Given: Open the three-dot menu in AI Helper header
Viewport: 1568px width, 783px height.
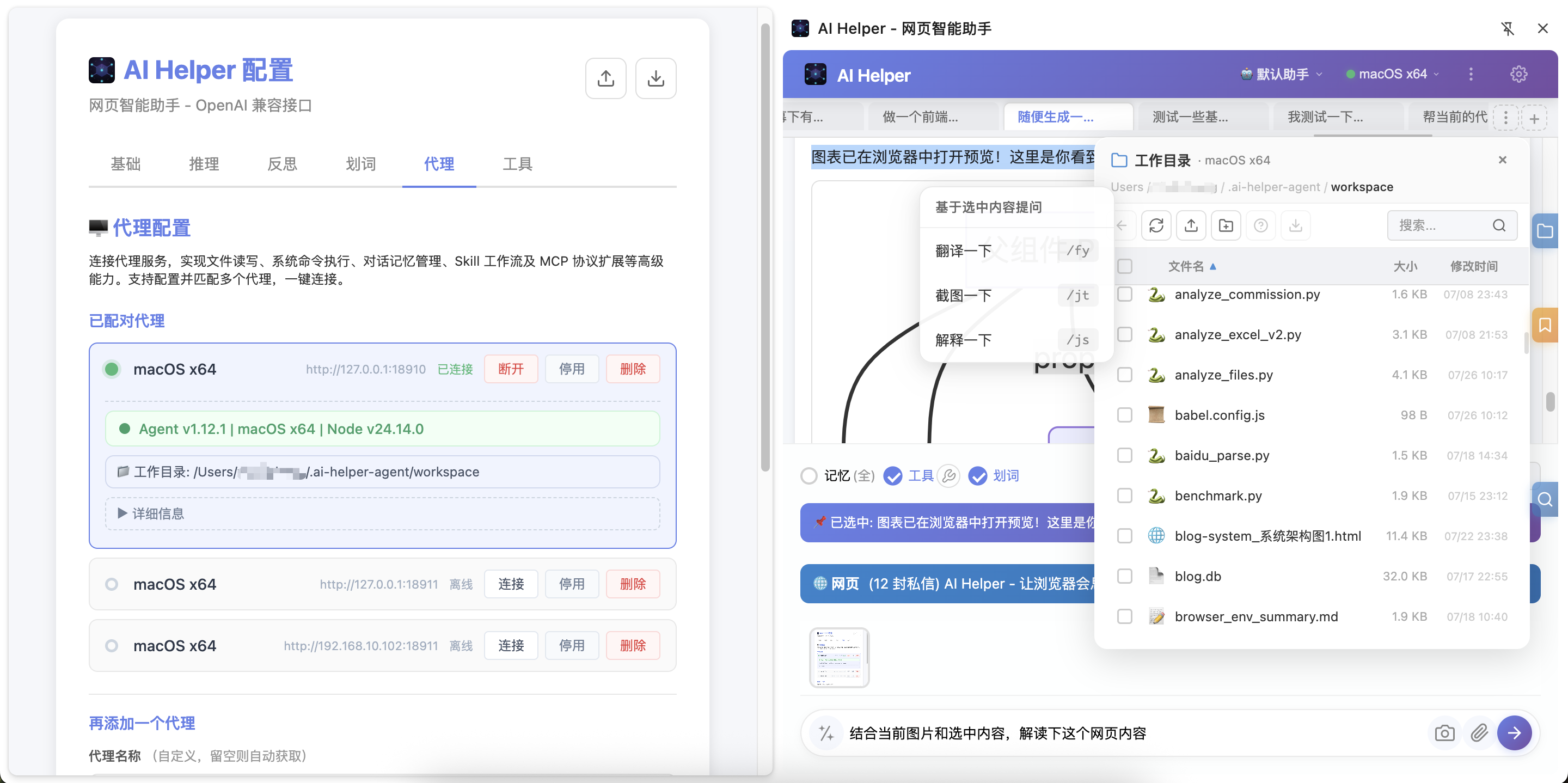Looking at the screenshot, I should tap(1471, 74).
